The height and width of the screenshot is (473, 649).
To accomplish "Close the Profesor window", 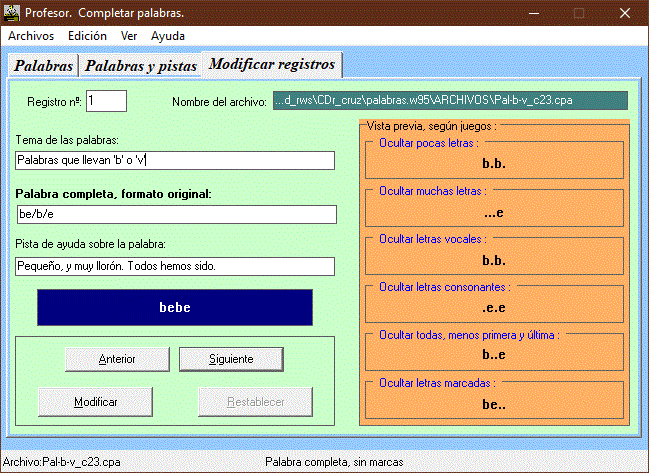I will (625, 13).
